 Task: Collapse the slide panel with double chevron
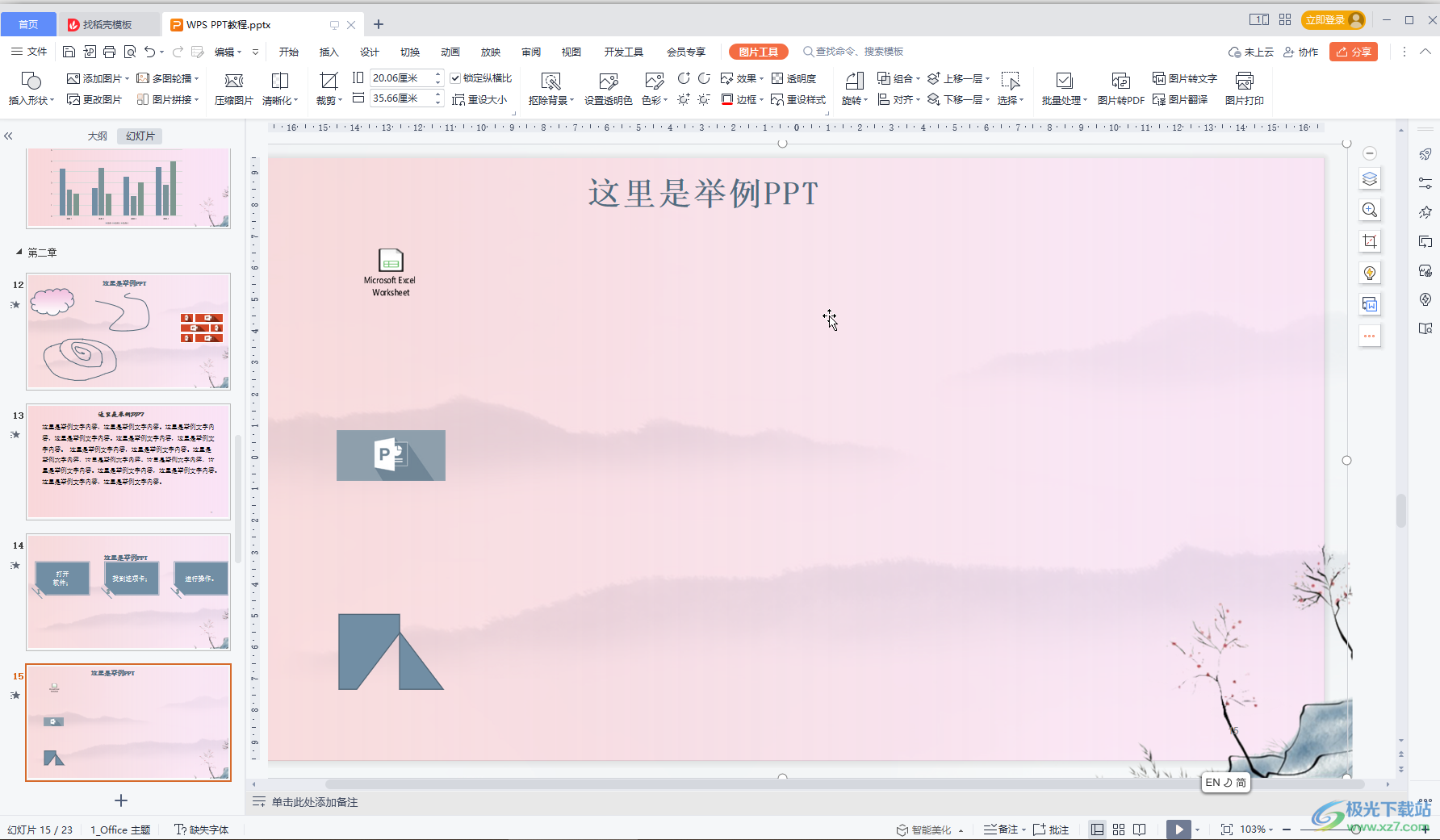(8, 136)
